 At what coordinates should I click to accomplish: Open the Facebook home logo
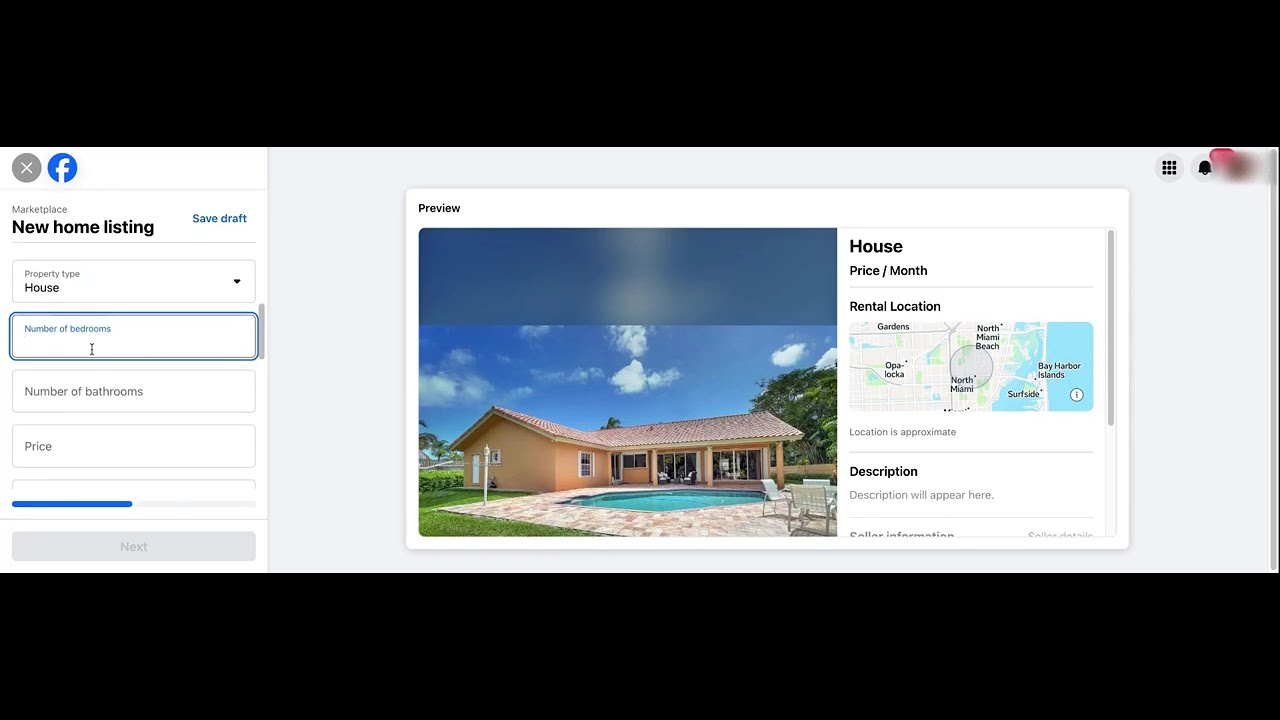tap(62, 168)
